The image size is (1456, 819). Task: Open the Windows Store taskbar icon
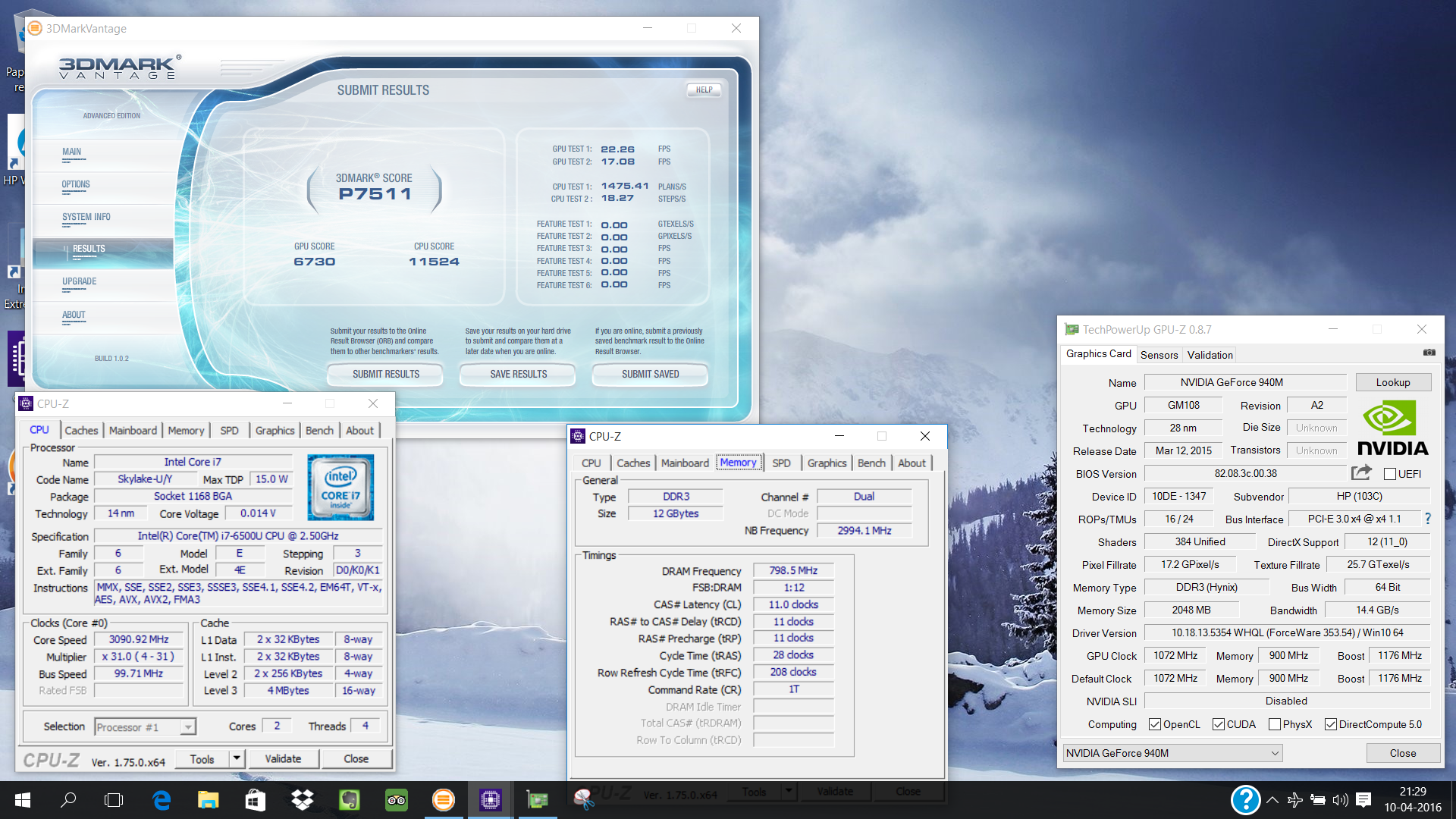pyautogui.click(x=256, y=800)
